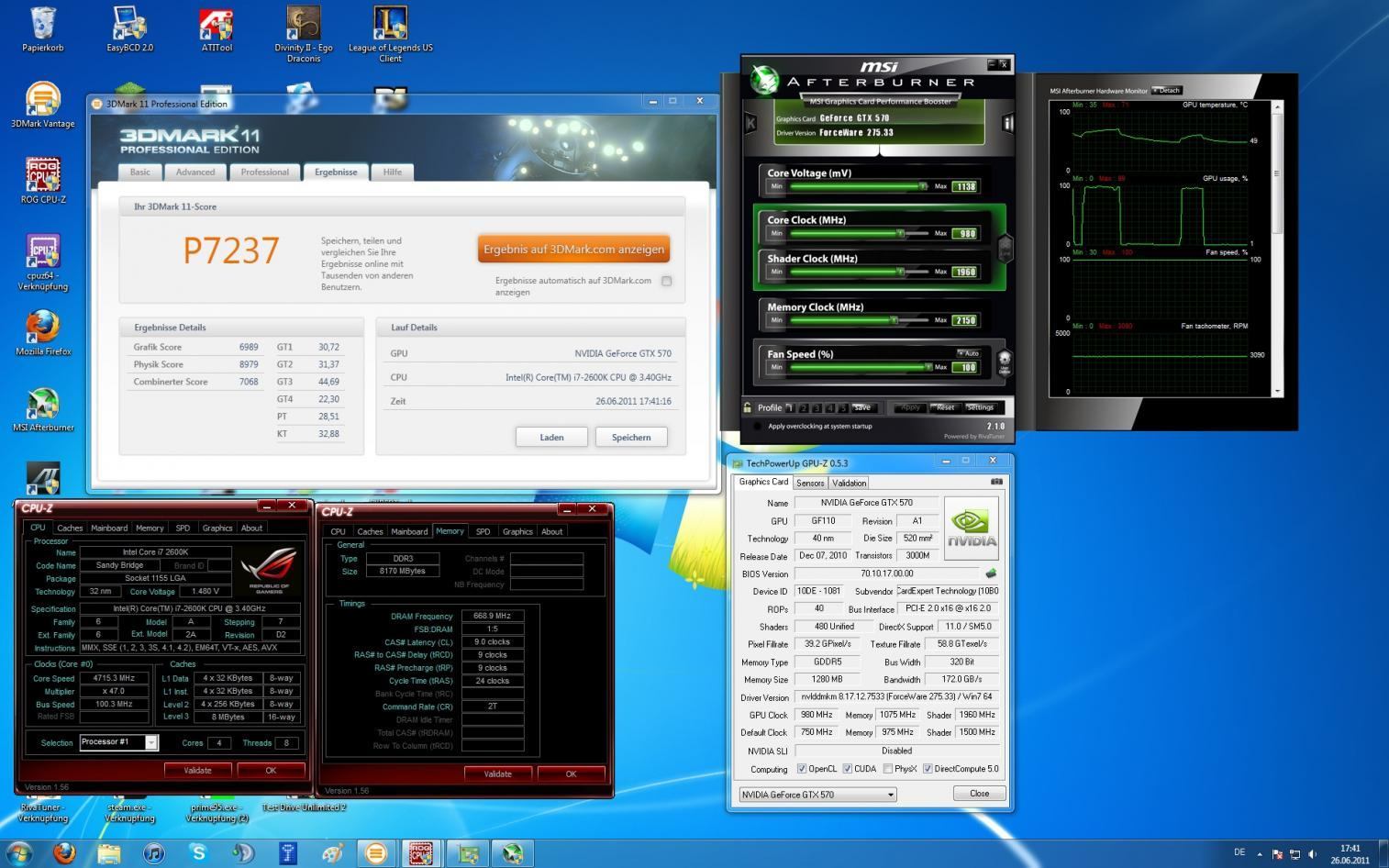This screenshot has width=1389, height=868.
Task: Toggle CUDA checkbox in GPU-Z
Action: coord(847,769)
